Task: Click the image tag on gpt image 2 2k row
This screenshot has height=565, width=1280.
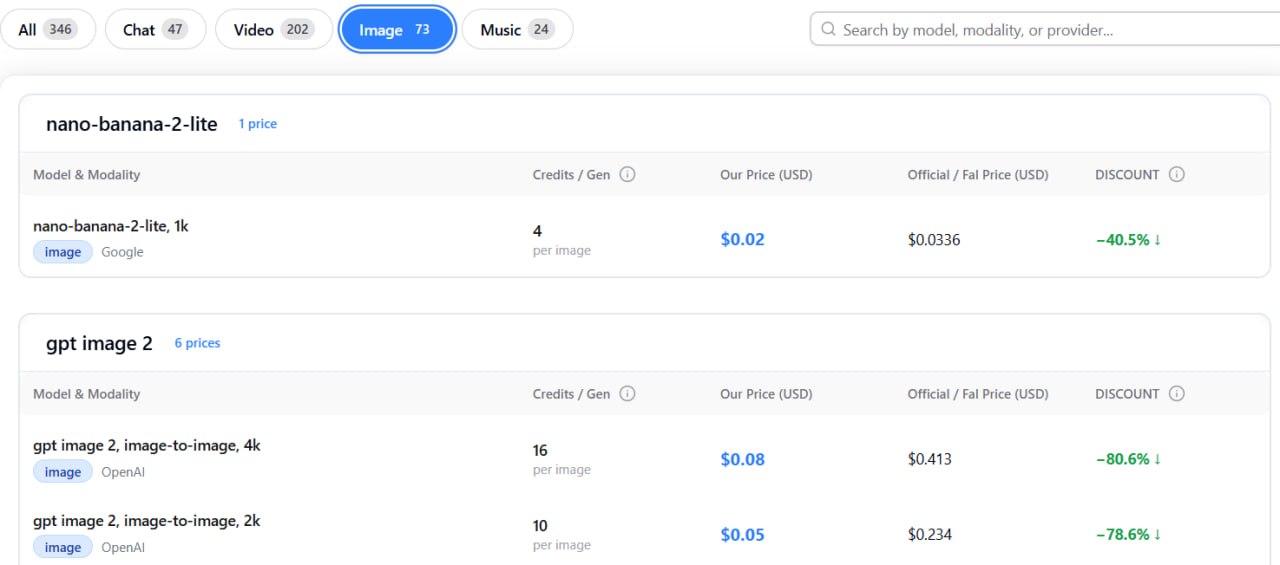Action: point(63,547)
